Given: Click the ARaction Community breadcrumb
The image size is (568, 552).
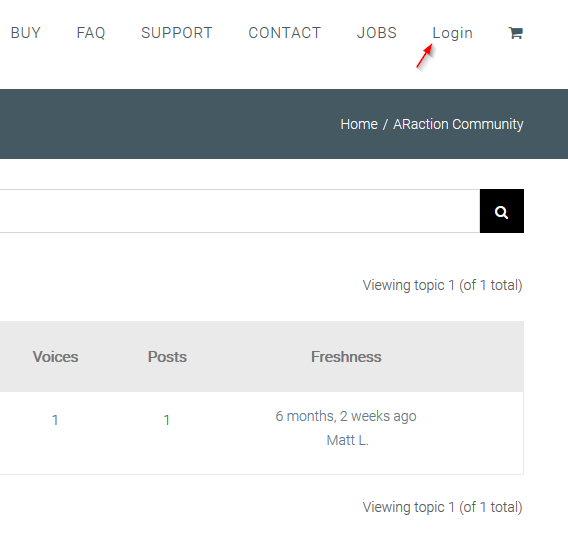Looking at the screenshot, I should (458, 124).
